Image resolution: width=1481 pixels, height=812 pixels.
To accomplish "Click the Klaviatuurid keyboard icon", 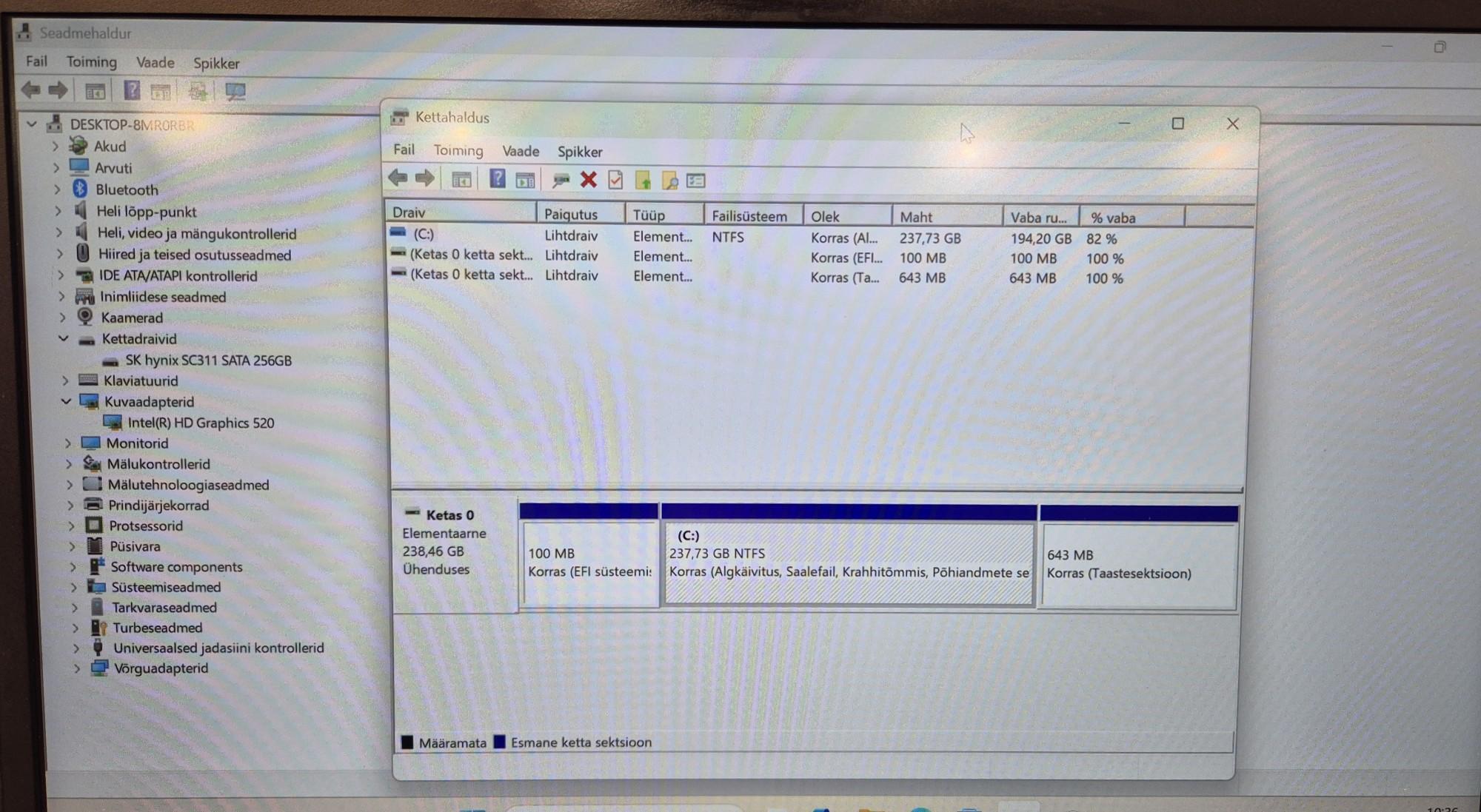I will click(x=88, y=380).
